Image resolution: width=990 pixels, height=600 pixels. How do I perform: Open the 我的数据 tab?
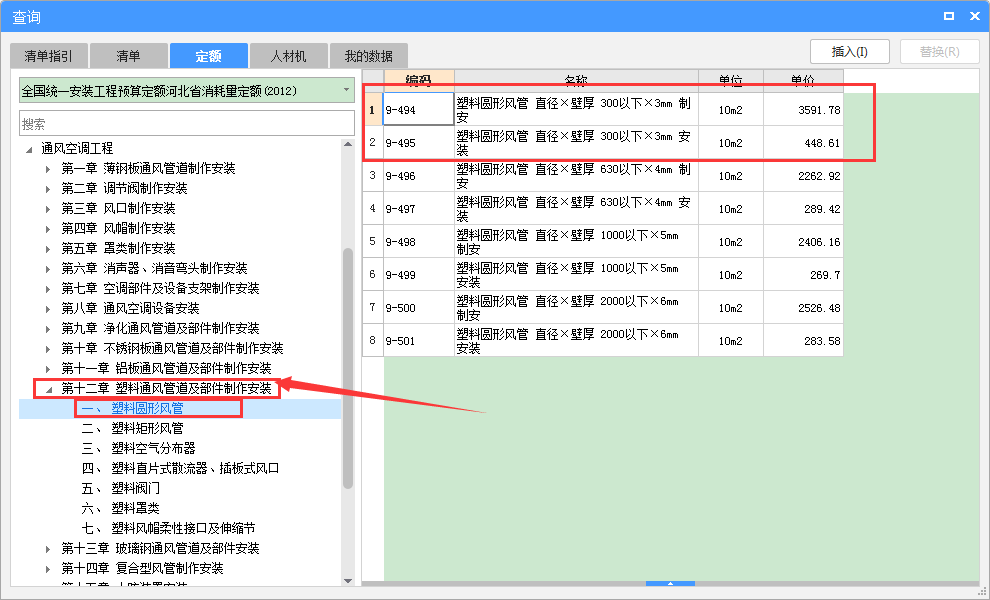(x=369, y=56)
